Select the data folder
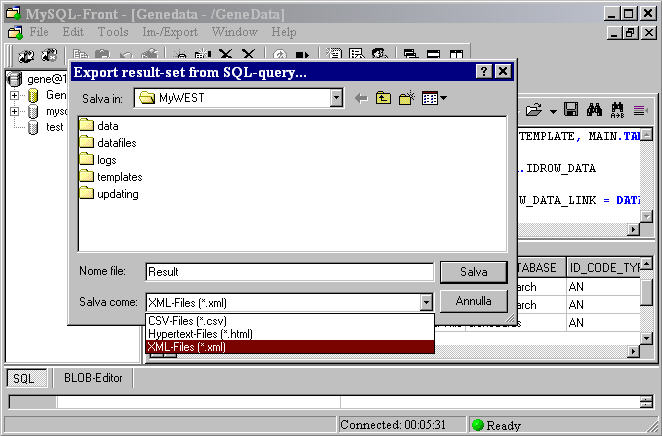The image size is (662, 436). pos(99,126)
